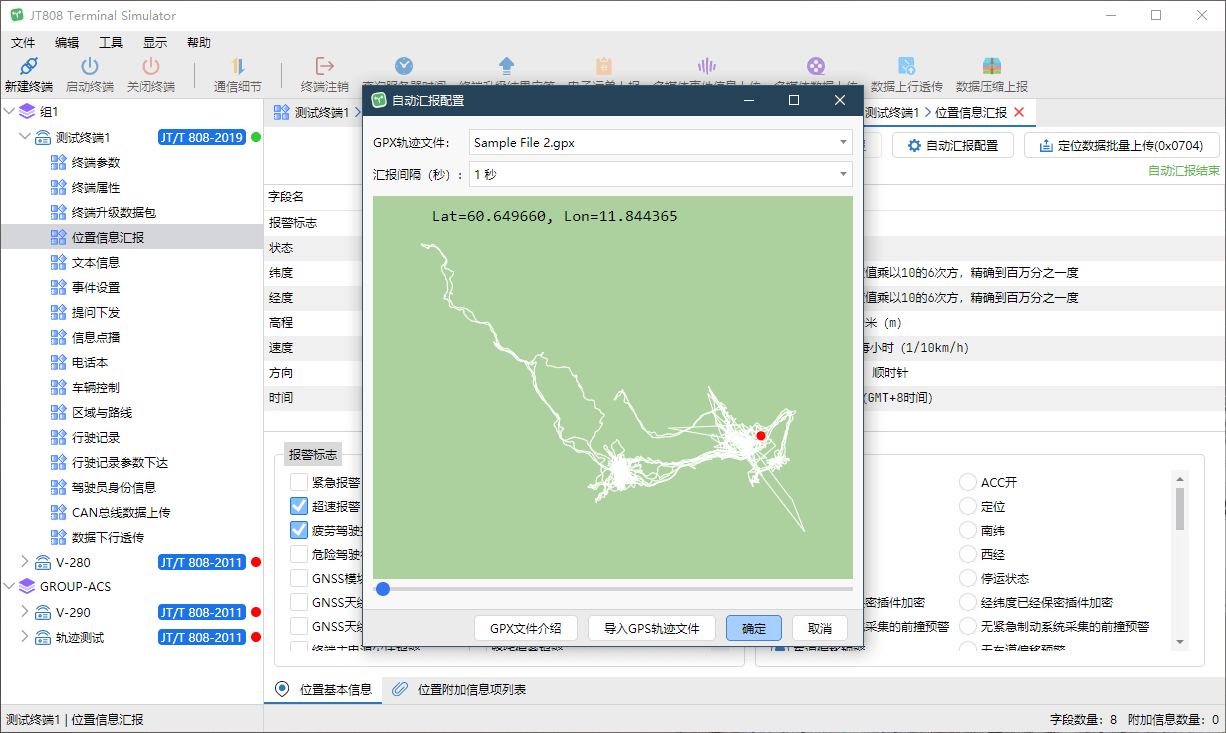Image resolution: width=1226 pixels, height=733 pixels.
Task: Click the red position marker on map
Action: click(x=760, y=435)
